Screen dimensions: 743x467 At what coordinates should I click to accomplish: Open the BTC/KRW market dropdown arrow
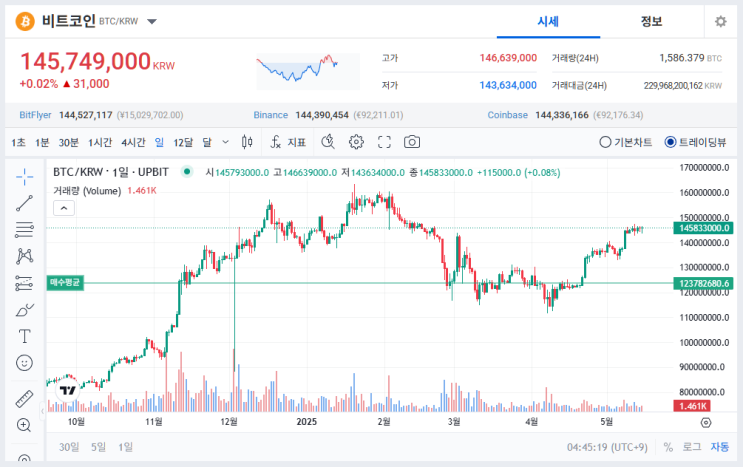[152, 21]
